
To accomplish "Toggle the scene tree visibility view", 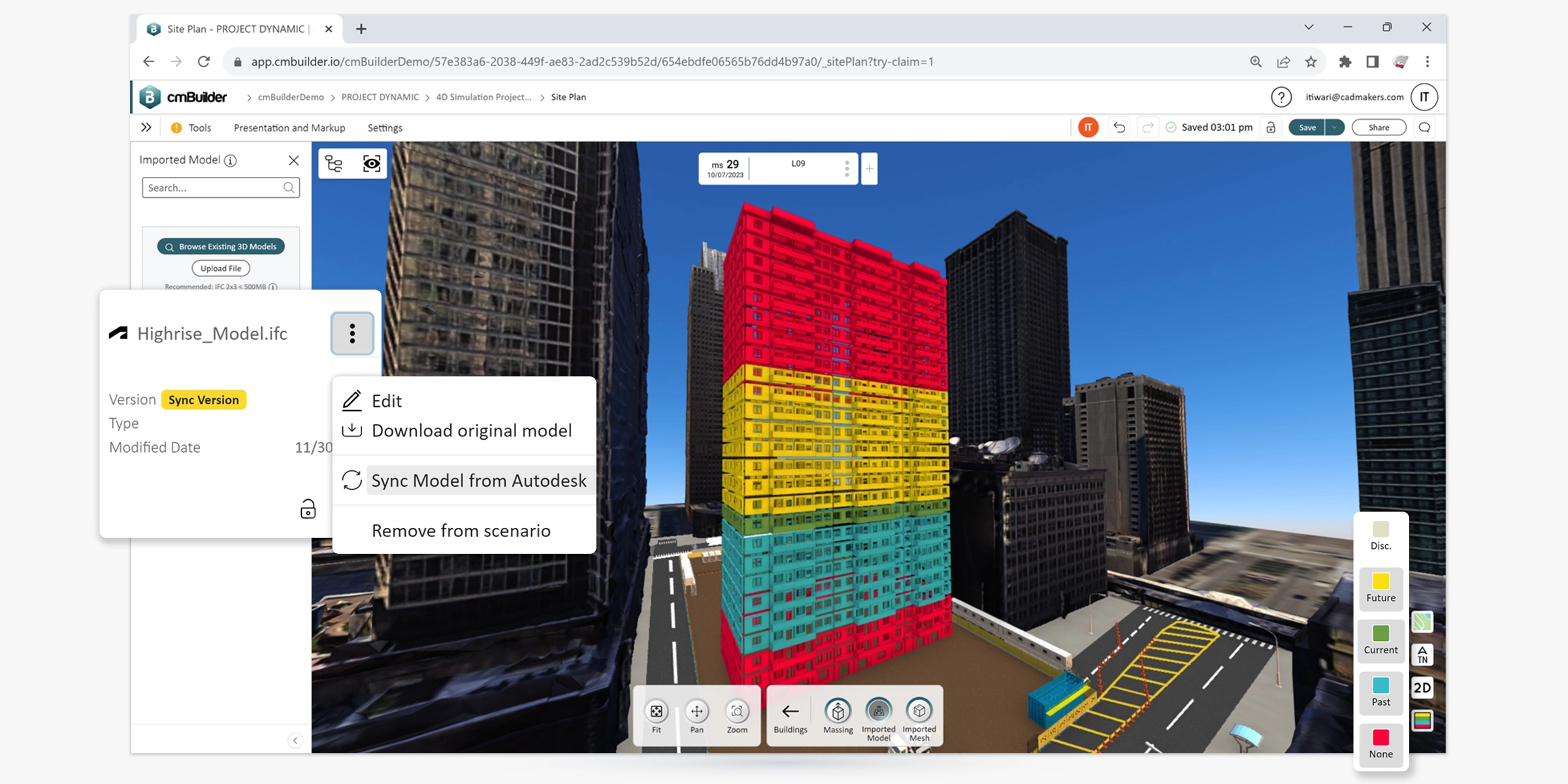I will point(333,163).
